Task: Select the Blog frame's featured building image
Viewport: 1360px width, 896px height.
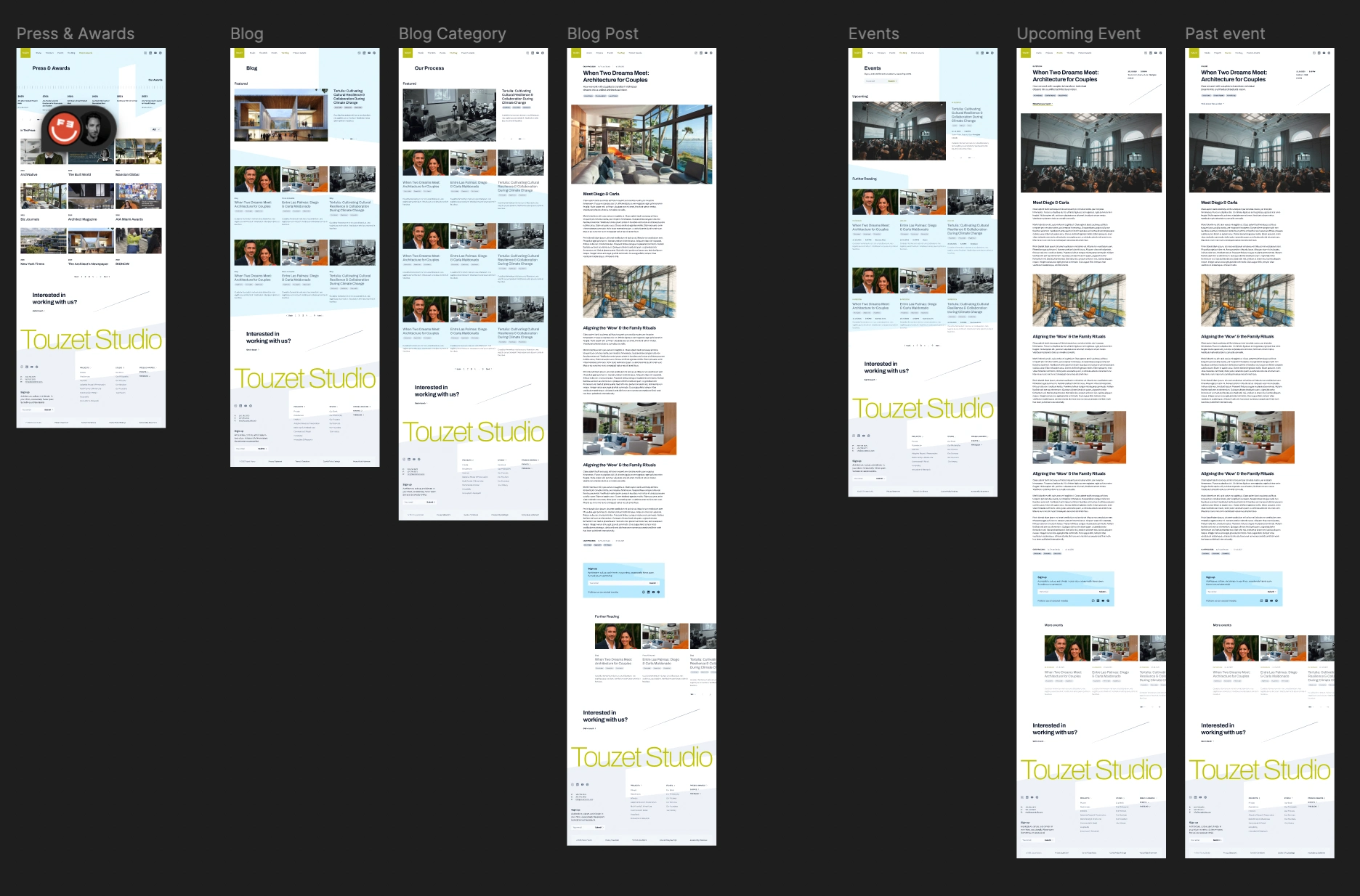Action: 281,115
